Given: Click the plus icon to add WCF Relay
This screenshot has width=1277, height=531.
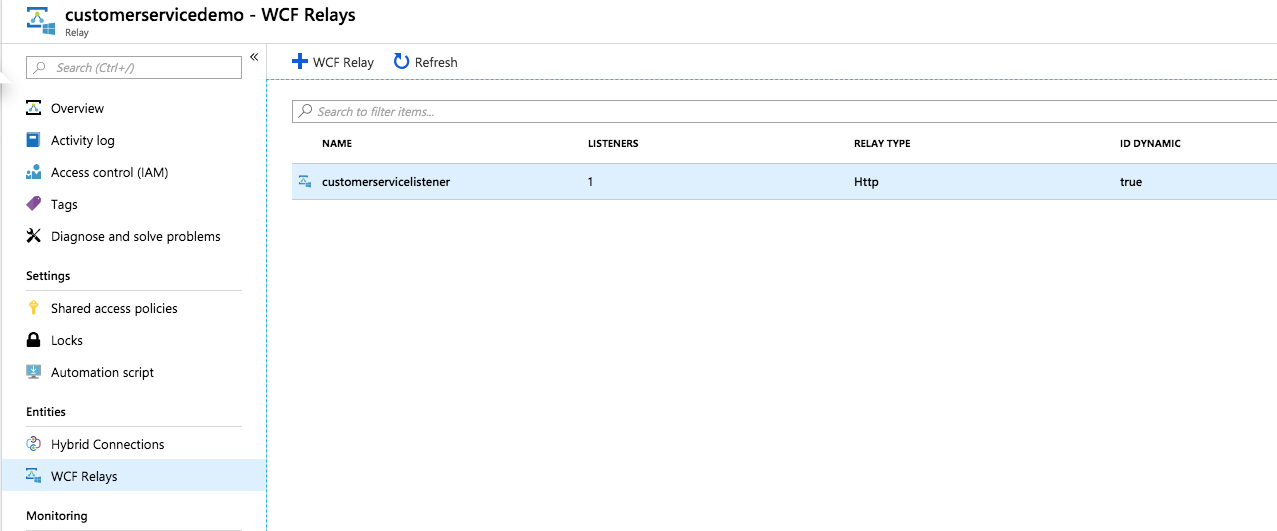Looking at the screenshot, I should (299, 61).
